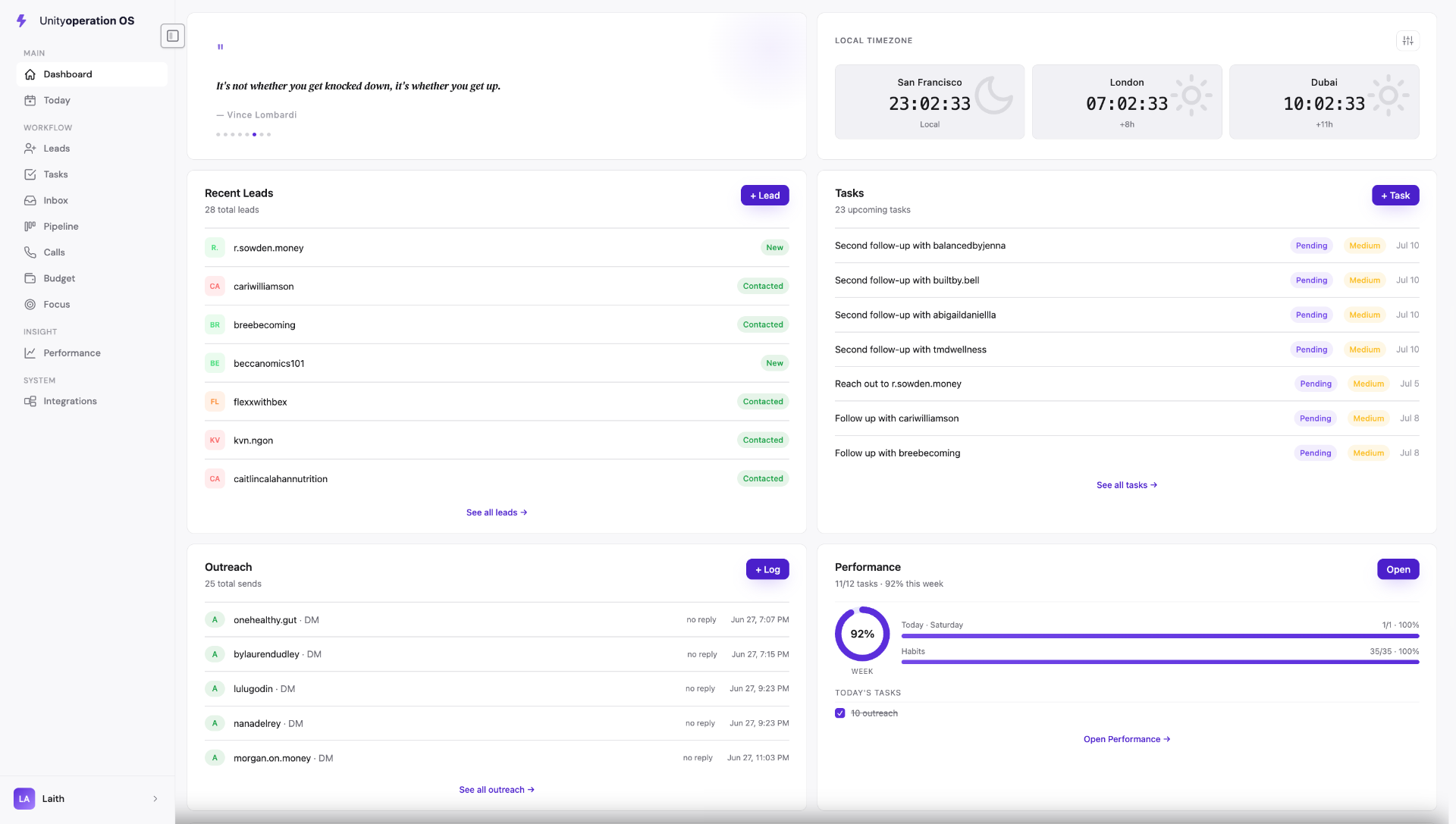
Task: Go to the Pipeline menu label
Action: [61, 226]
